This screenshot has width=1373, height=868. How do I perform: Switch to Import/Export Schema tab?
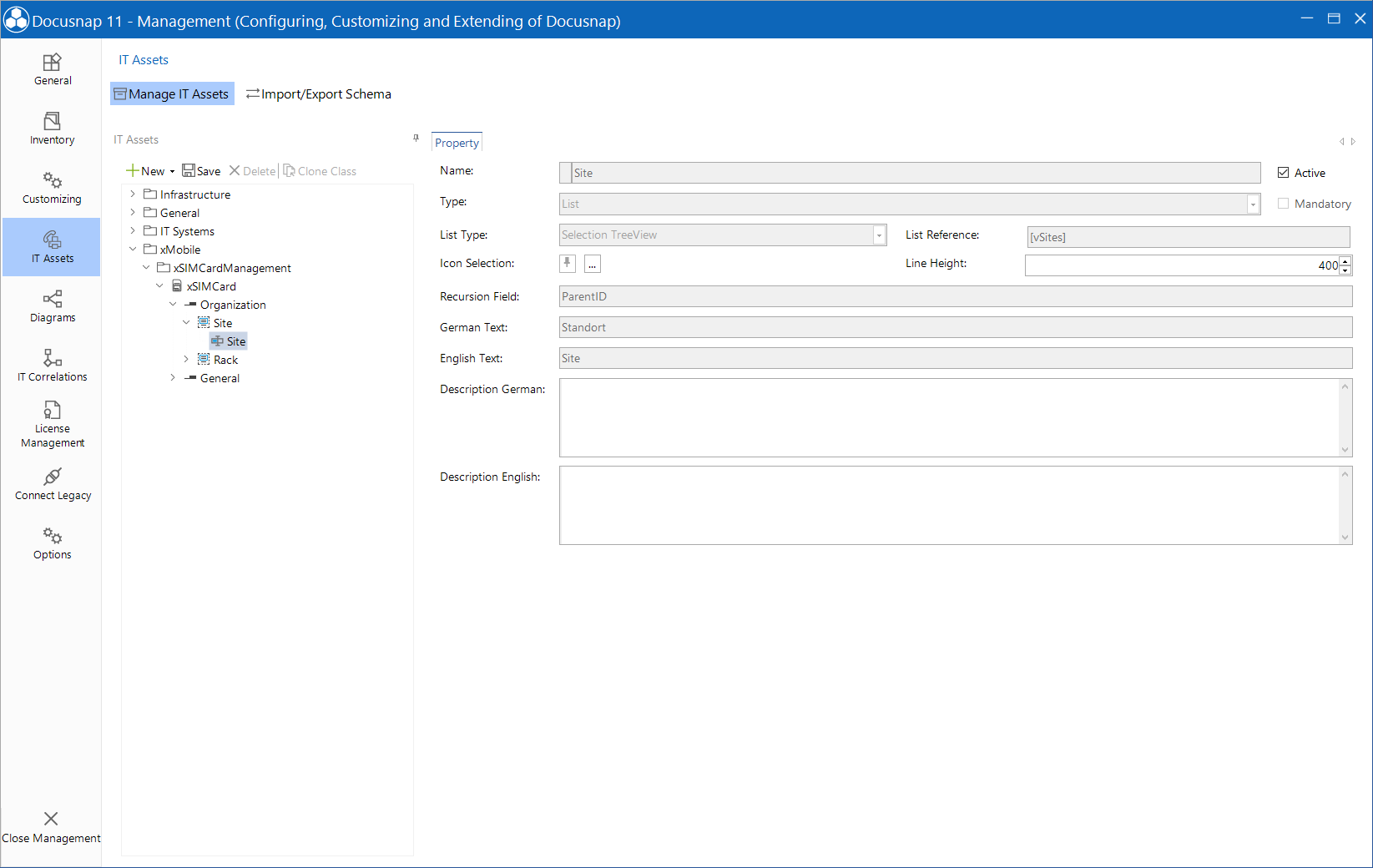click(x=318, y=94)
